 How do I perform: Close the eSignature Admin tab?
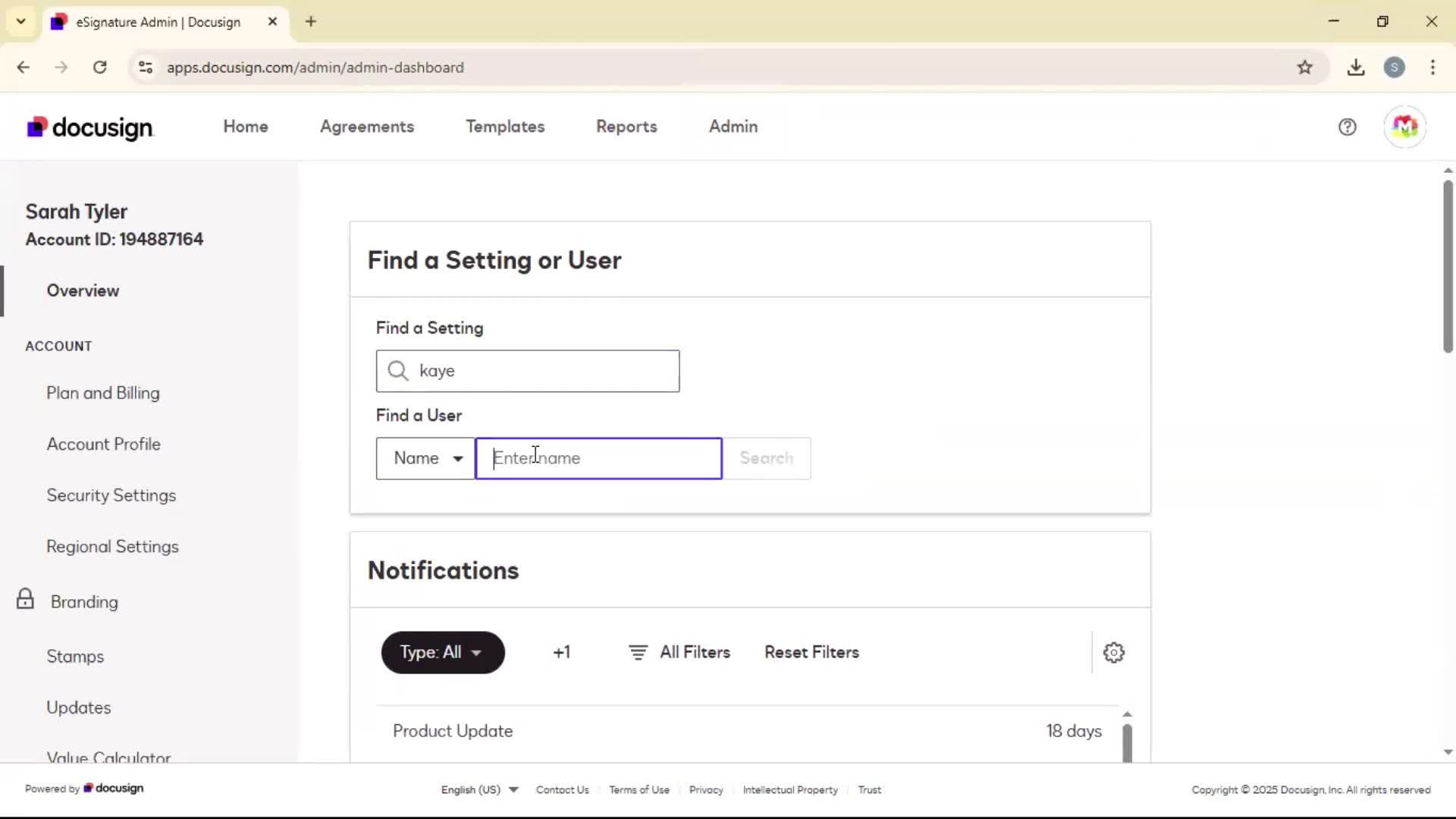click(272, 21)
